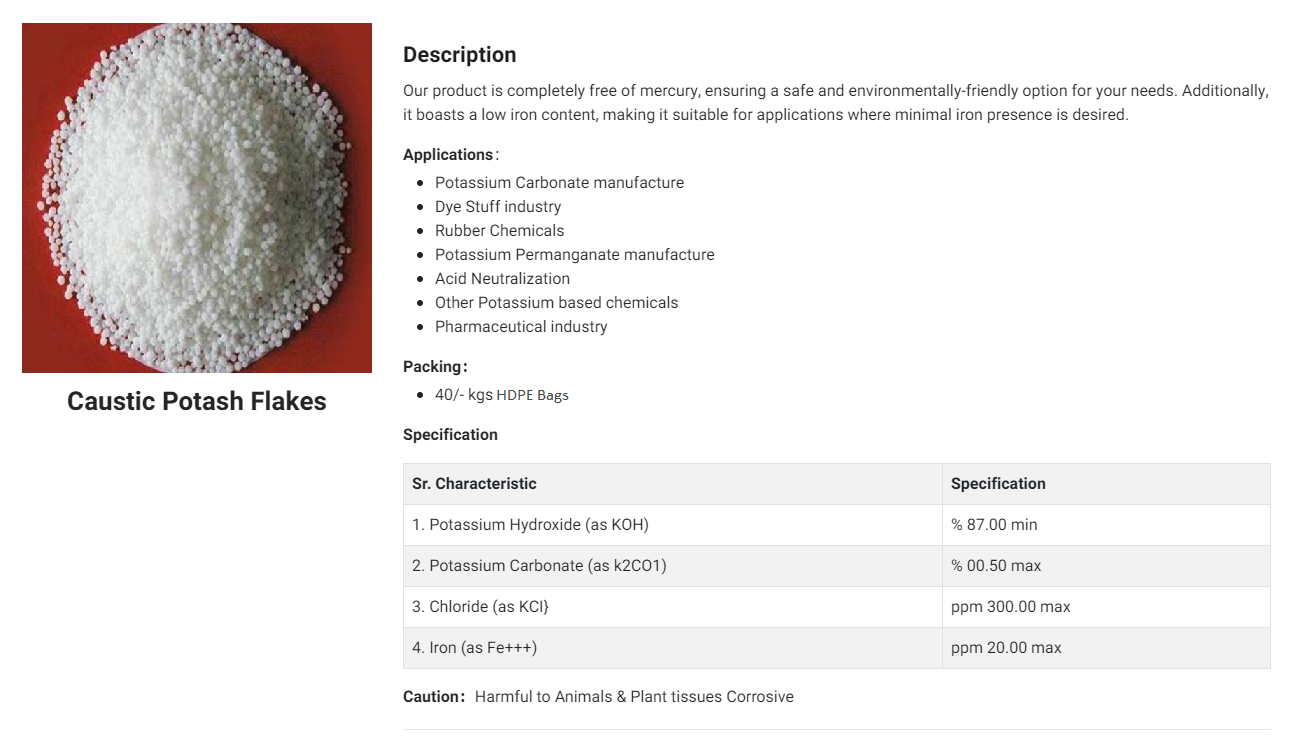Click the Applications label
1299x741 pixels.
450,155
